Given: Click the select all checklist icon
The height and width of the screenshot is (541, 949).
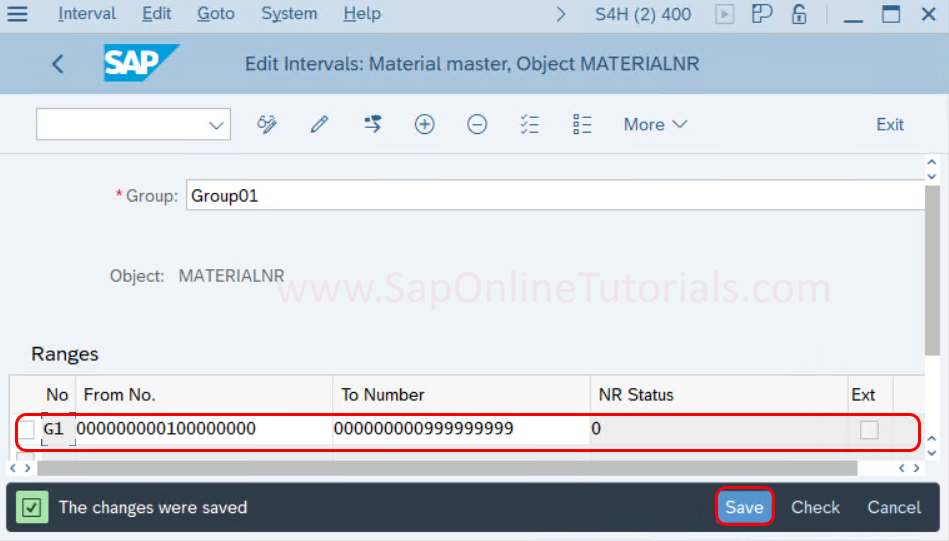Looking at the screenshot, I should pos(530,124).
